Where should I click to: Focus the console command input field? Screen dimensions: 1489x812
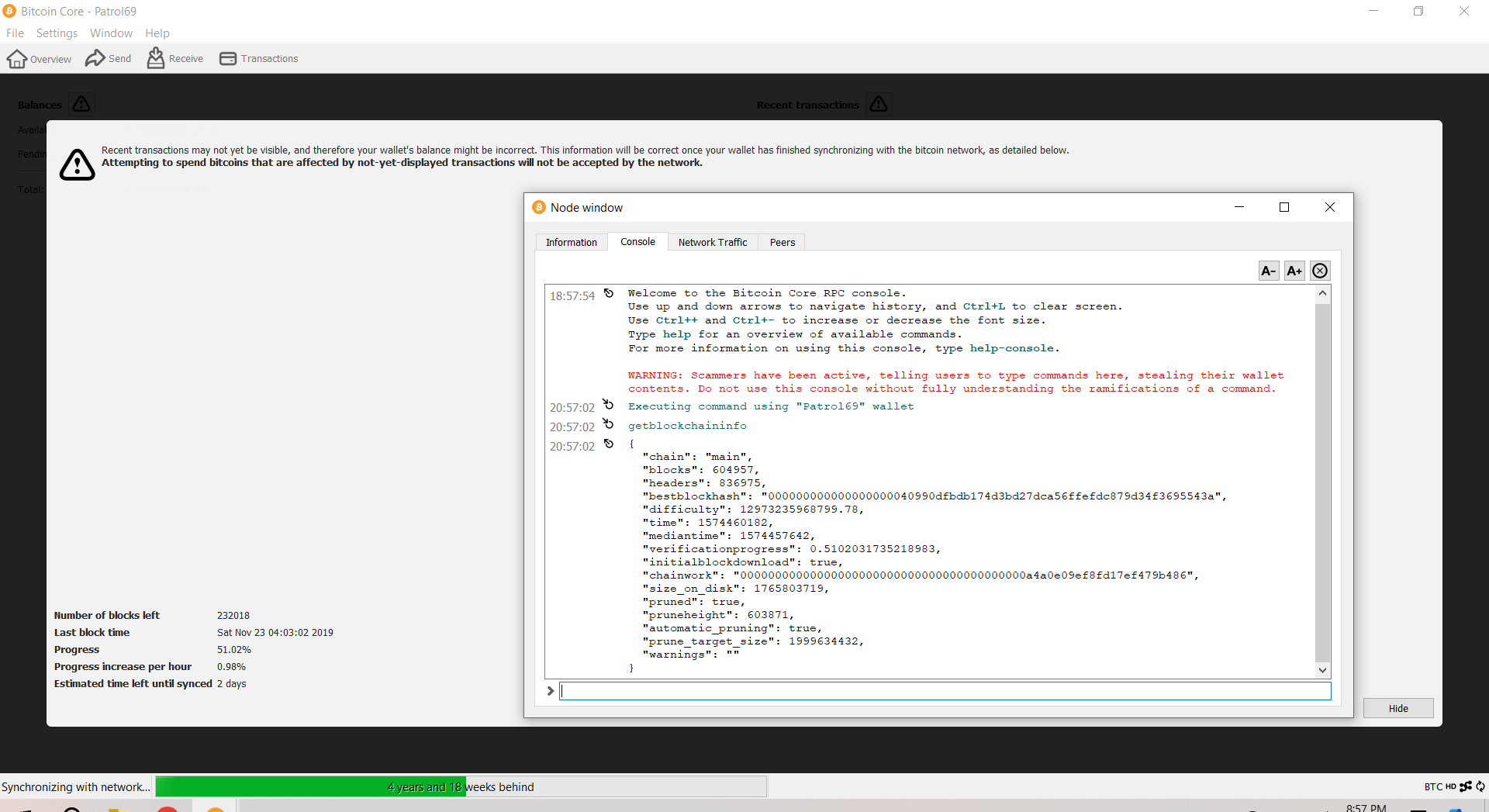coord(945,691)
